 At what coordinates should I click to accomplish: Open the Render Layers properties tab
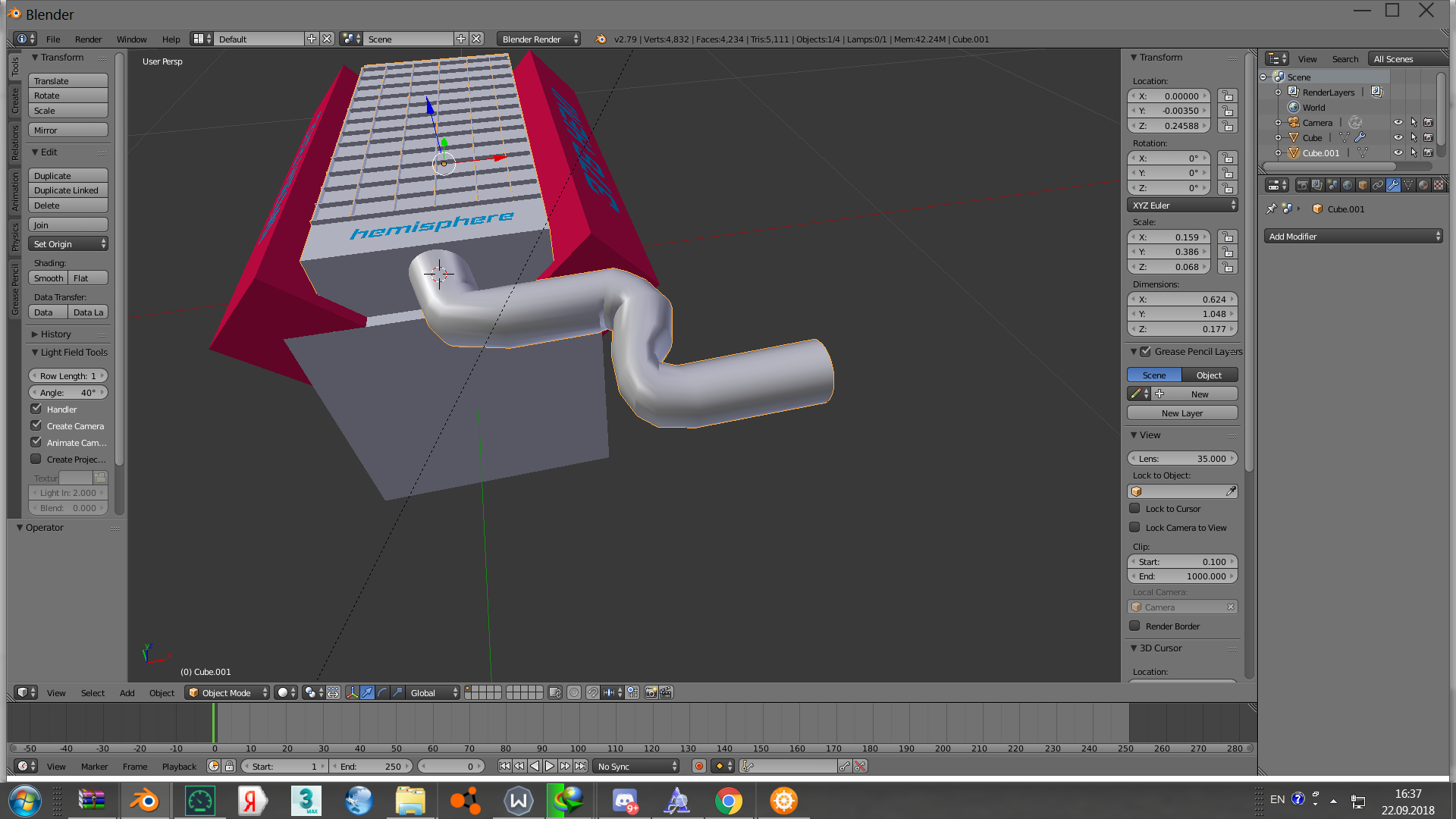tap(1317, 185)
